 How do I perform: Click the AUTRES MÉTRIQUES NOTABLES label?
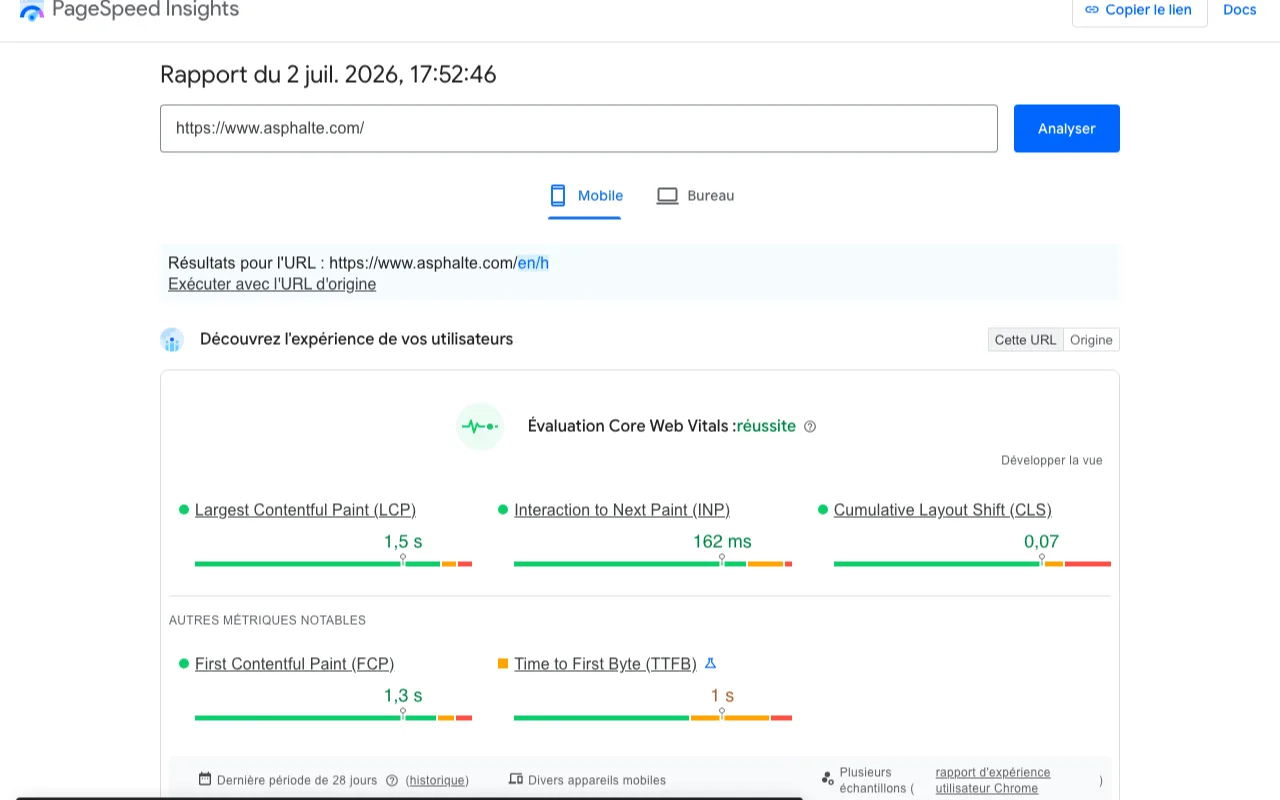click(267, 620)
